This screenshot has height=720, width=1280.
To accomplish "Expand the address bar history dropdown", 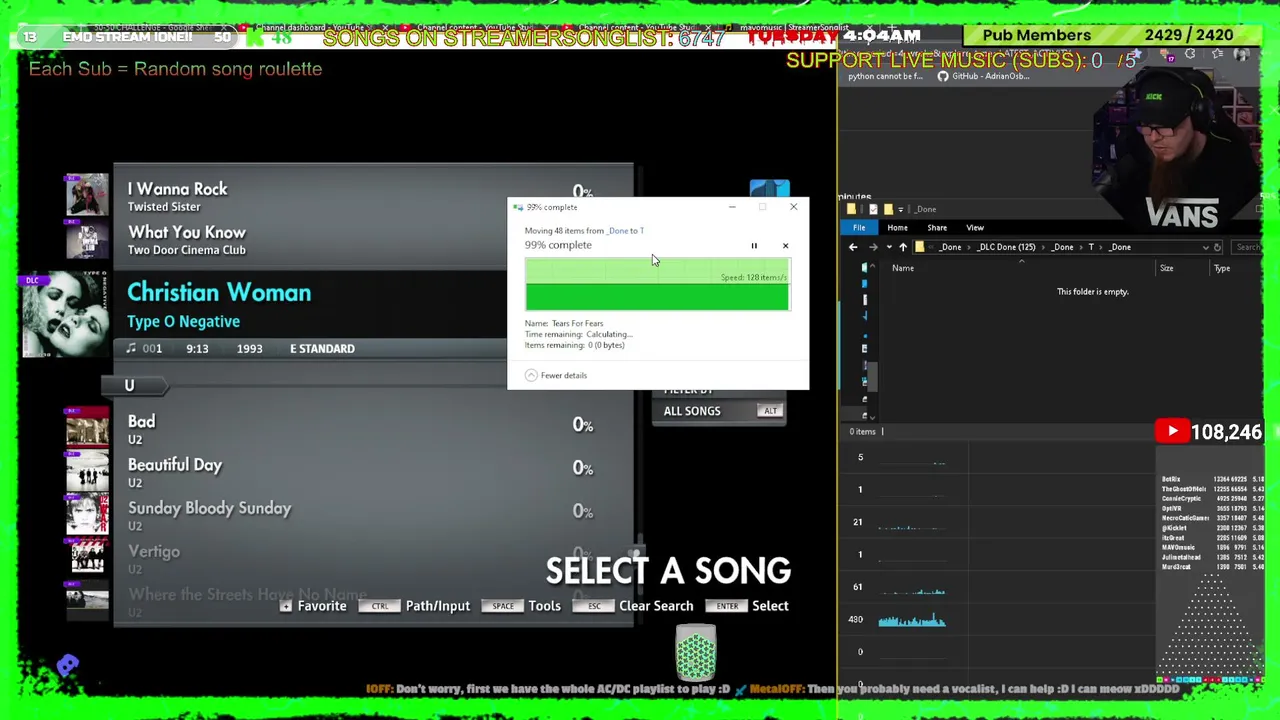I will [x=1205, y=247].
